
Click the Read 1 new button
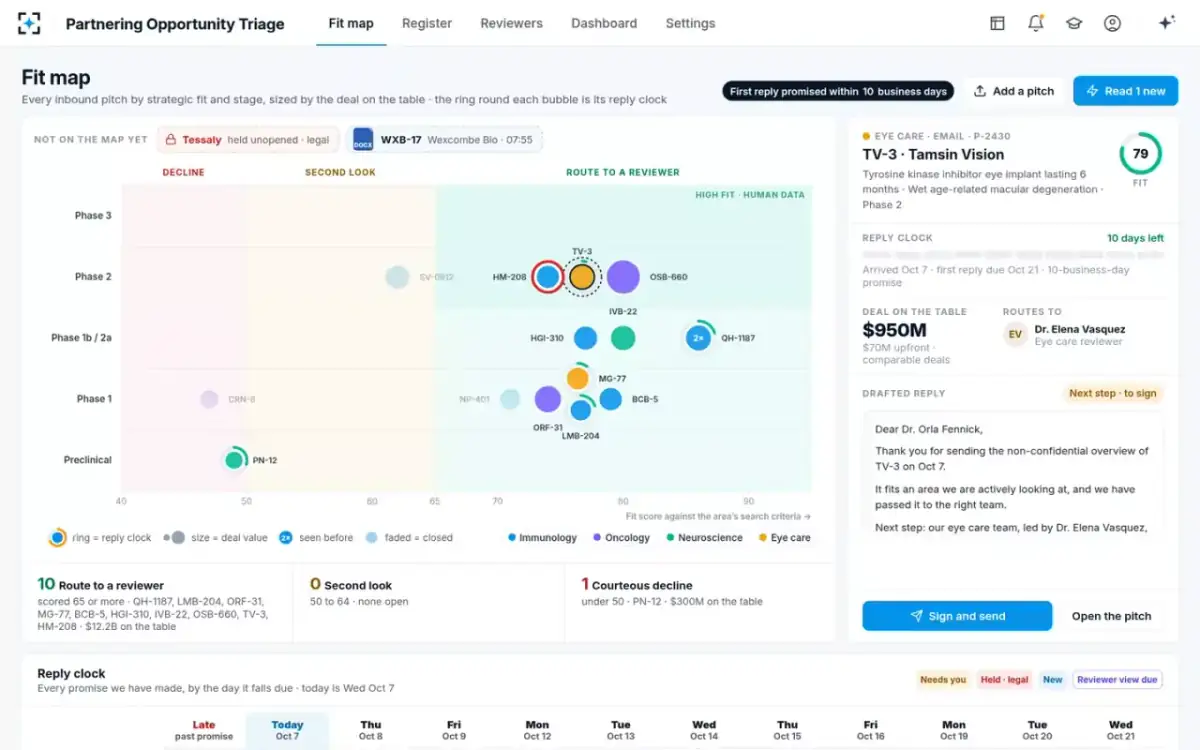pyautogui.click(x=1126, y=91)
